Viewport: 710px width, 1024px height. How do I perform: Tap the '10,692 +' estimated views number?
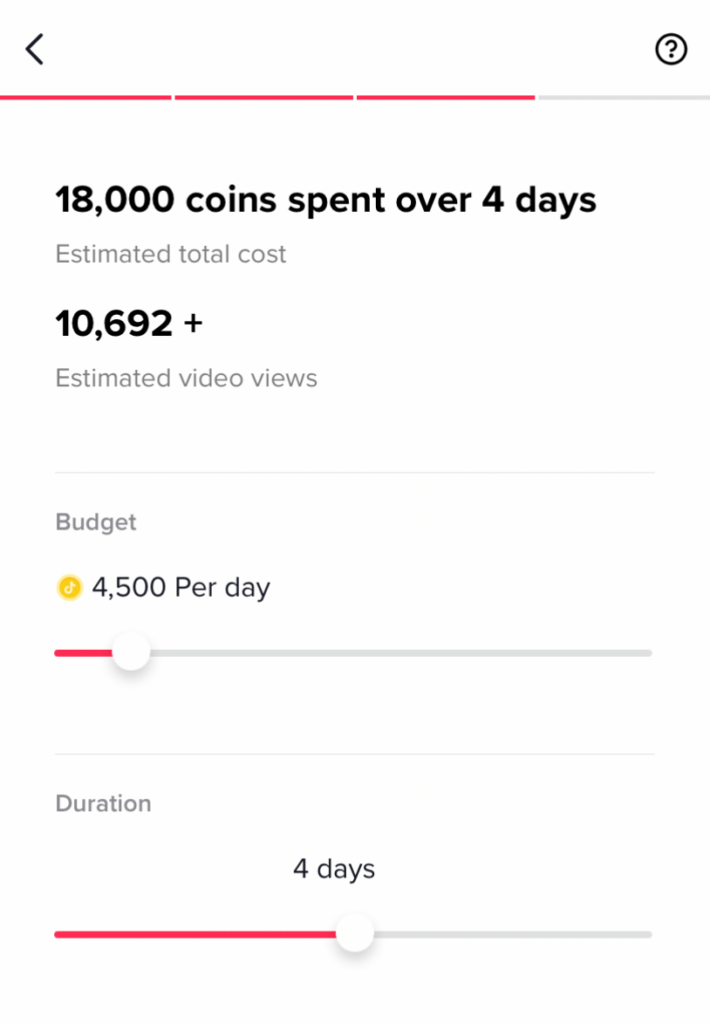pyautogui.click(x=129, y=323)
